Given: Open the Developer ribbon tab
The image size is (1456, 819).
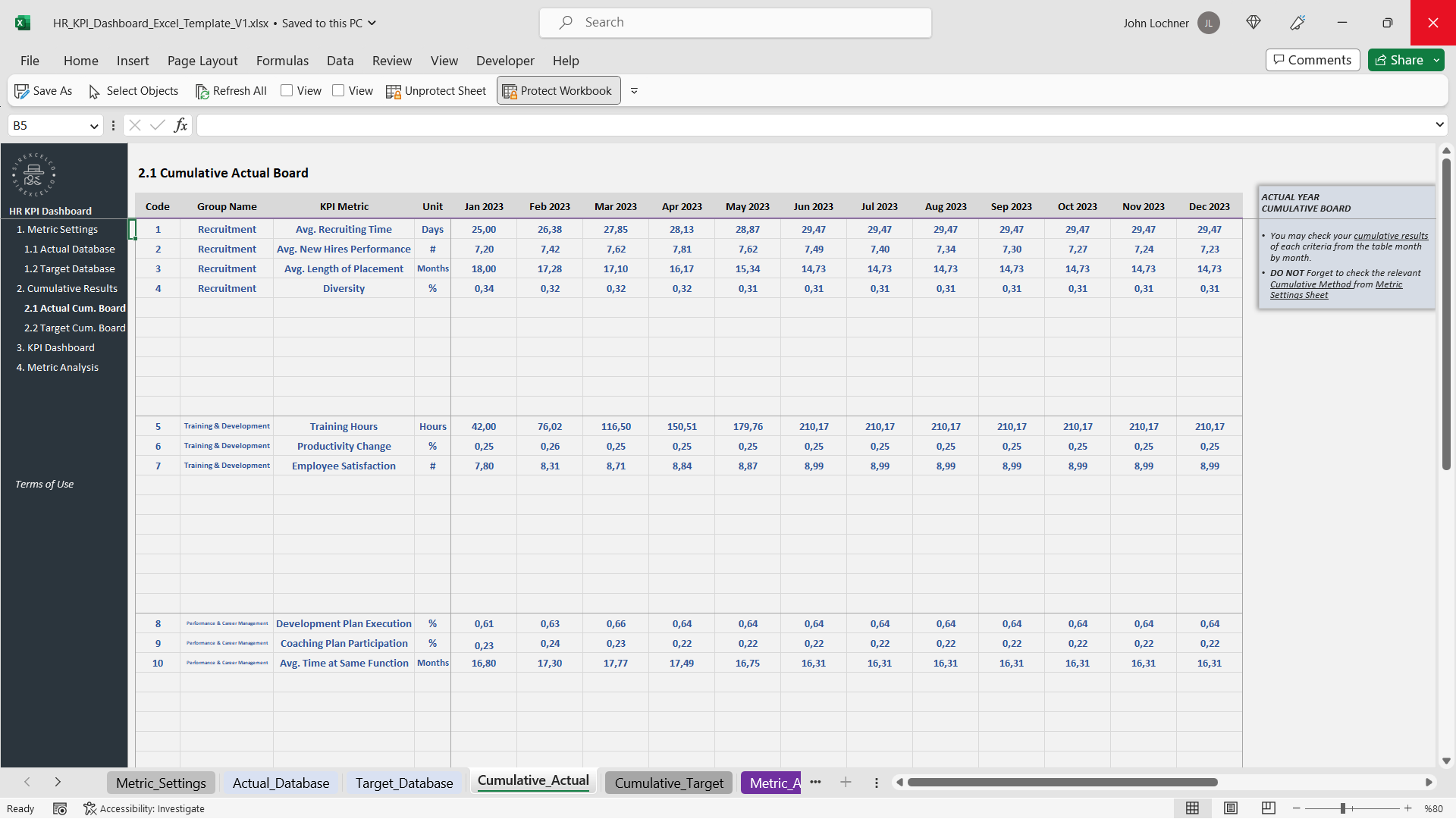Looking at the screenshot, I should 504,61.
